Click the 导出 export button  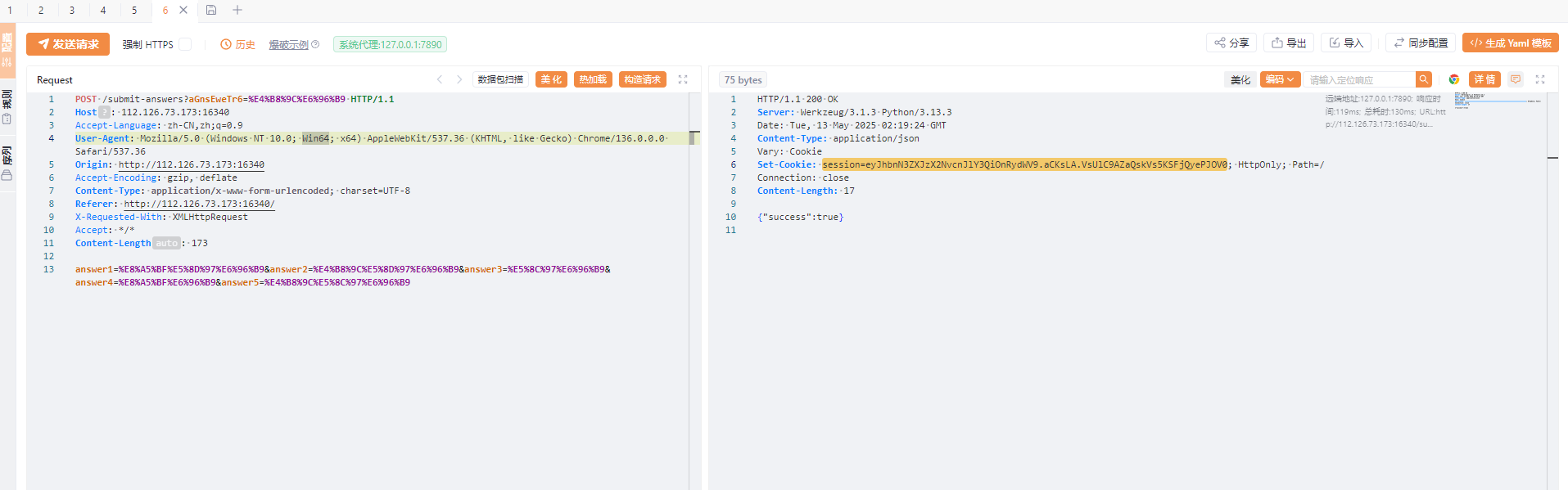1289,43
